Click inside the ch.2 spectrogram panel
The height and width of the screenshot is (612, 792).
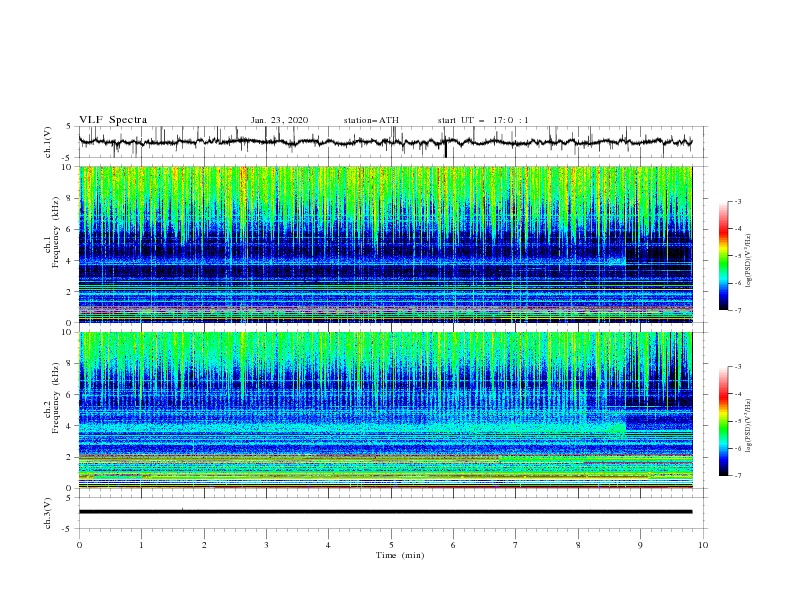point(385,410)
